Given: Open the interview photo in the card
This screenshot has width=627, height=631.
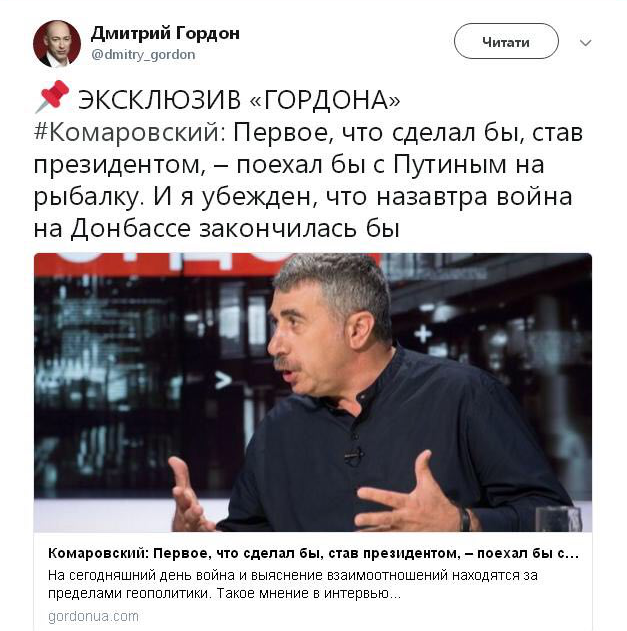Looking at the screenshot, I should 313,392.
